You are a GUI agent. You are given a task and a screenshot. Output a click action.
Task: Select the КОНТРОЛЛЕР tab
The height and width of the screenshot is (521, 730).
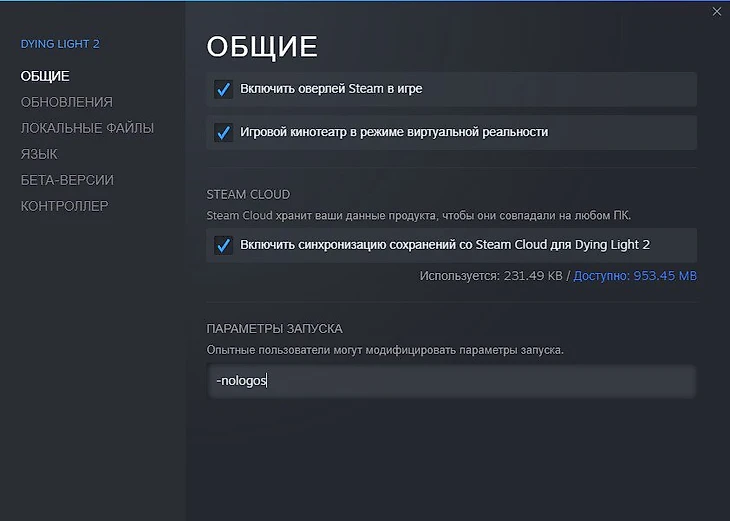click(64, 206)
